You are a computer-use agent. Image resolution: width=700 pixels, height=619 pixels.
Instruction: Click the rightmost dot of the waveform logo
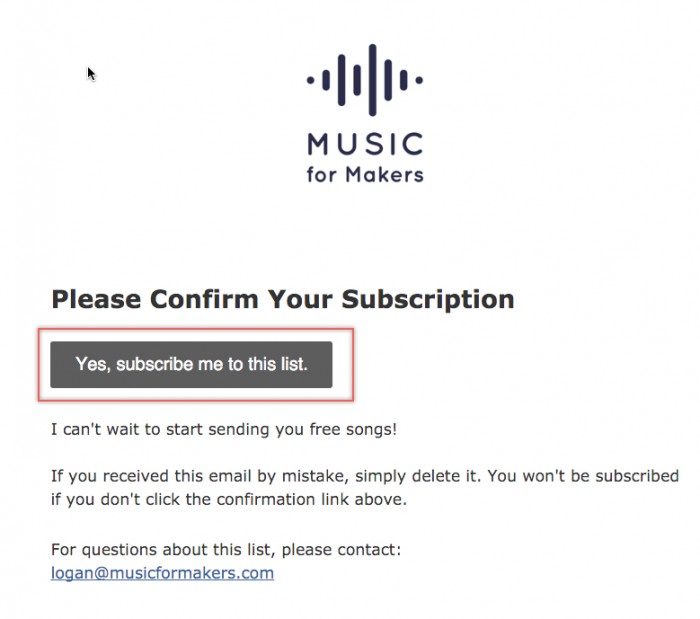pos(419,79)
